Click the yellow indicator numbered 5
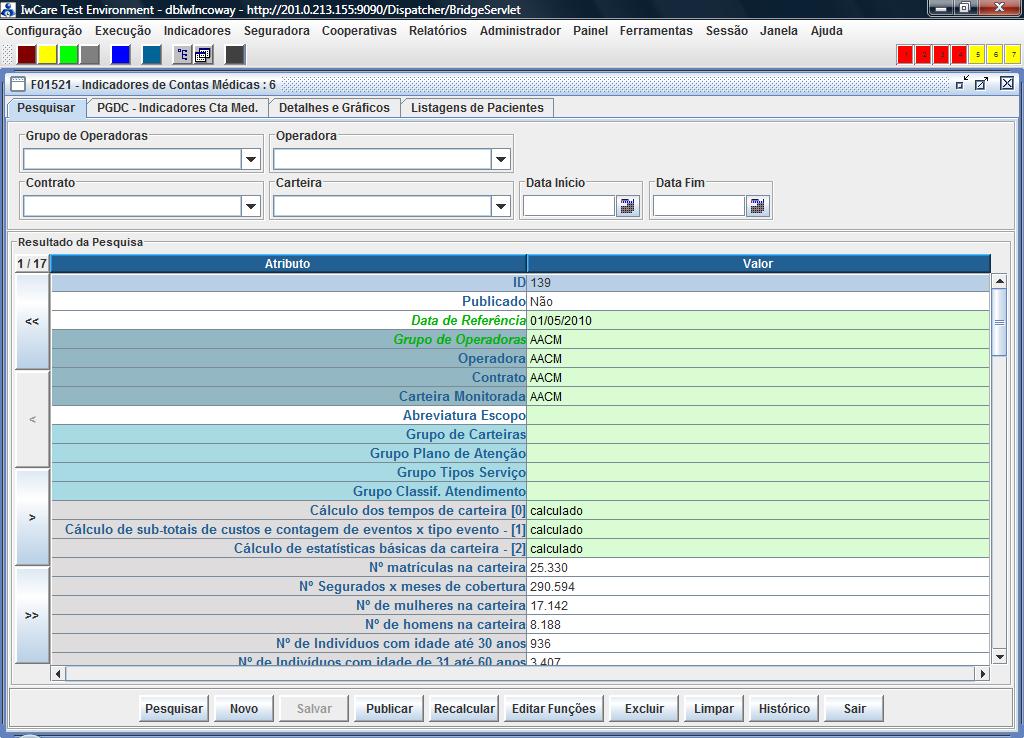 978,55
